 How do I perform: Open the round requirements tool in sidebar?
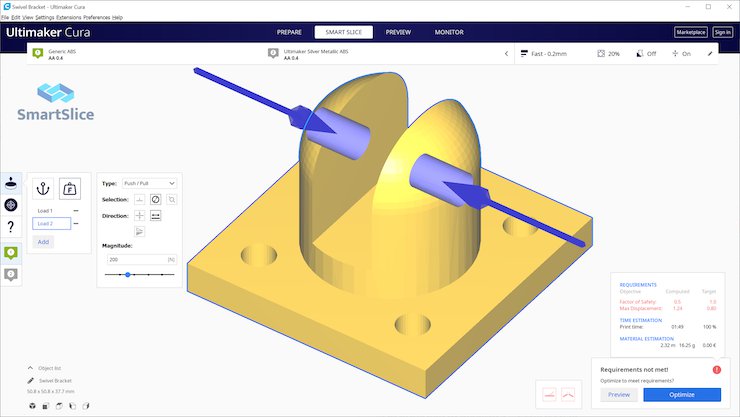[11, 205]
